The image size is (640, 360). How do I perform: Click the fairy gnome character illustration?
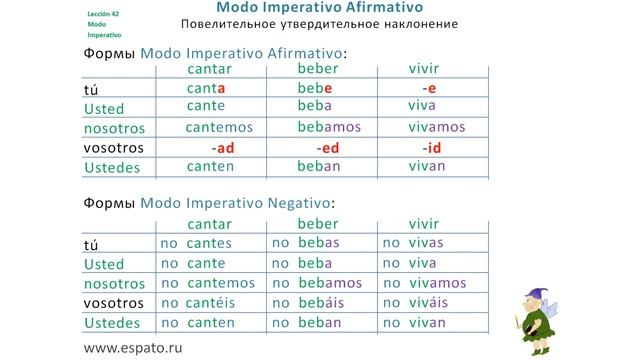pos(536,322)
